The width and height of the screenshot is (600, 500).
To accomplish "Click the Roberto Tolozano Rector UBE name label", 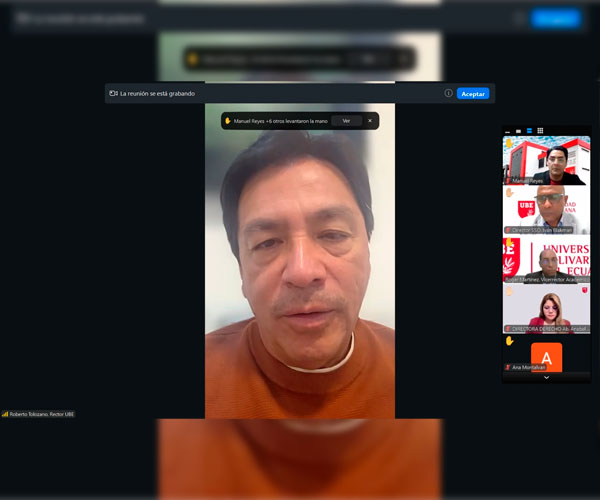I will [x=40, y=413].
